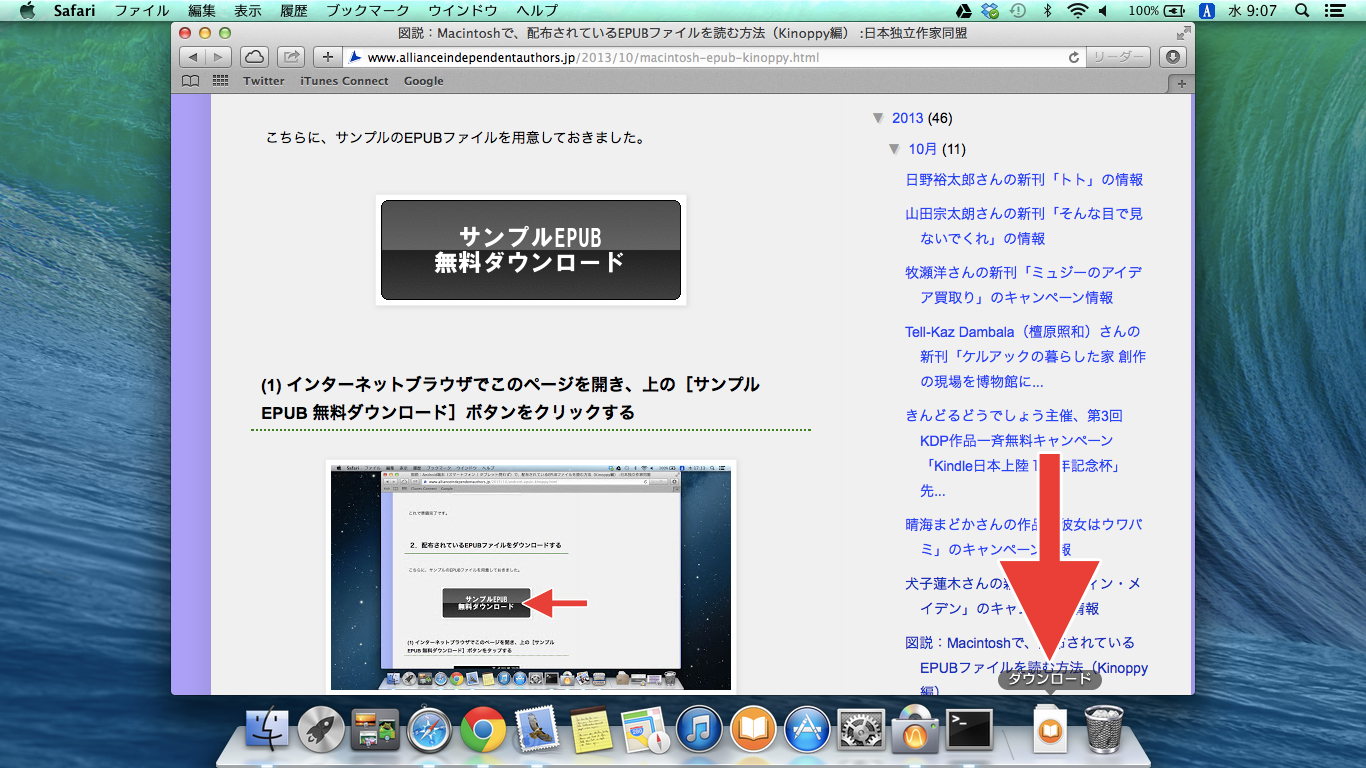Collapse the 10月 archive triangle
1366x768 pixels.
[894, 149]
